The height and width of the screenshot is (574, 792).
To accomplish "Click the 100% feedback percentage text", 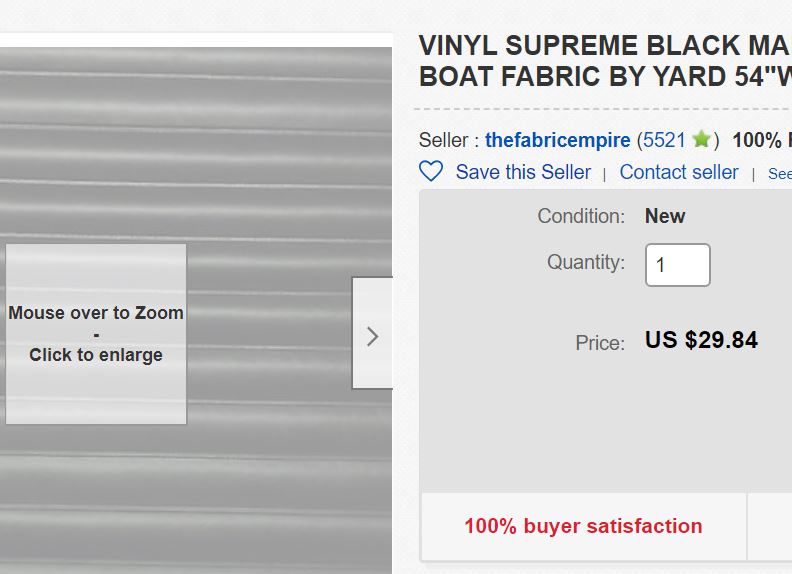I will [x=762, y=140].
